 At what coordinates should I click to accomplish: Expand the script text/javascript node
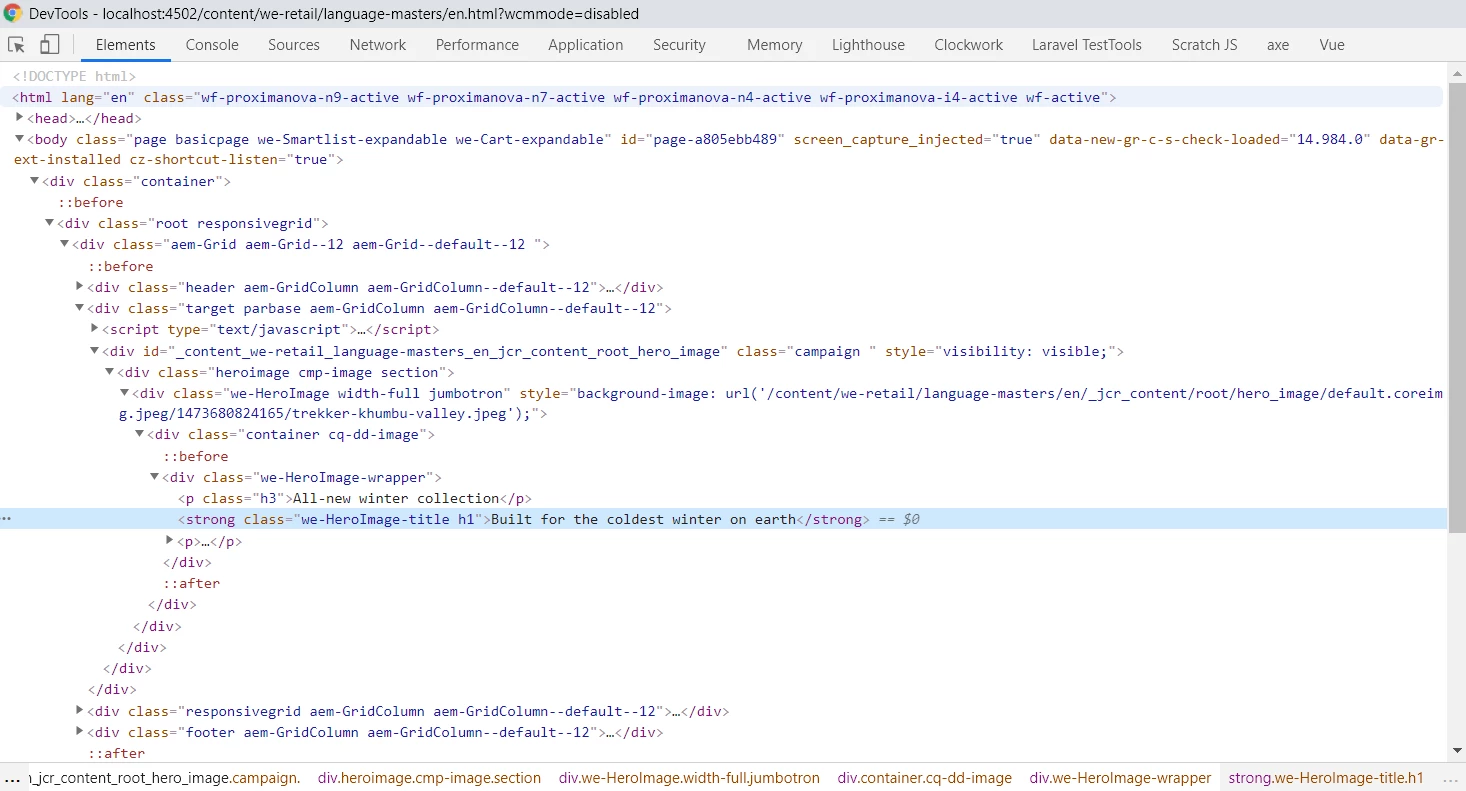[x=95, y=329]
